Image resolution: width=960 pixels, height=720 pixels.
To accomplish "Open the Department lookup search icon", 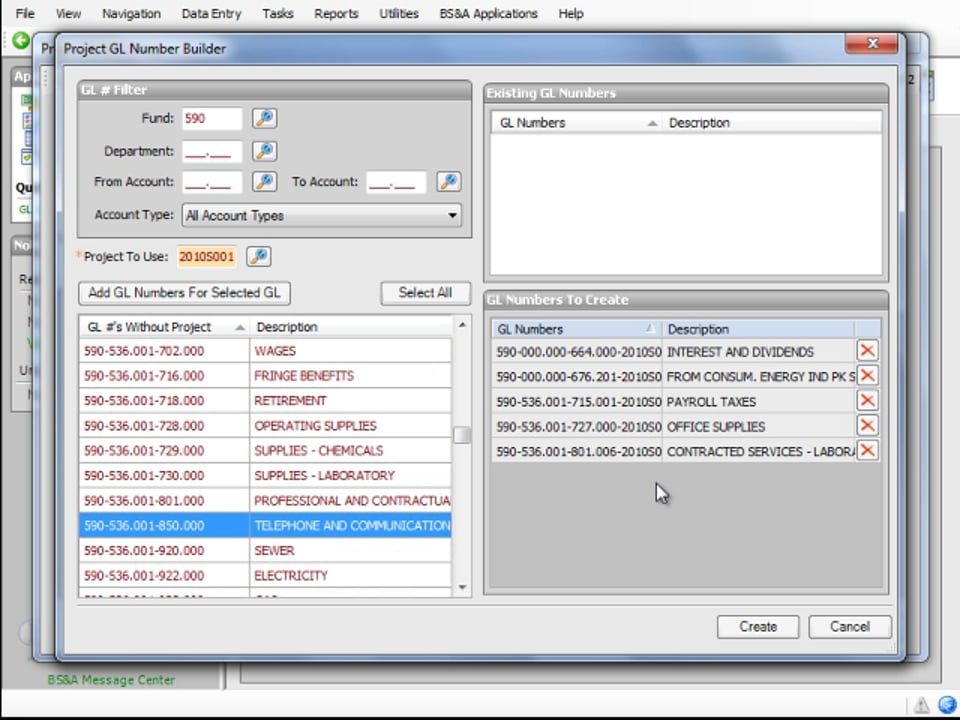I will (264, 151).
